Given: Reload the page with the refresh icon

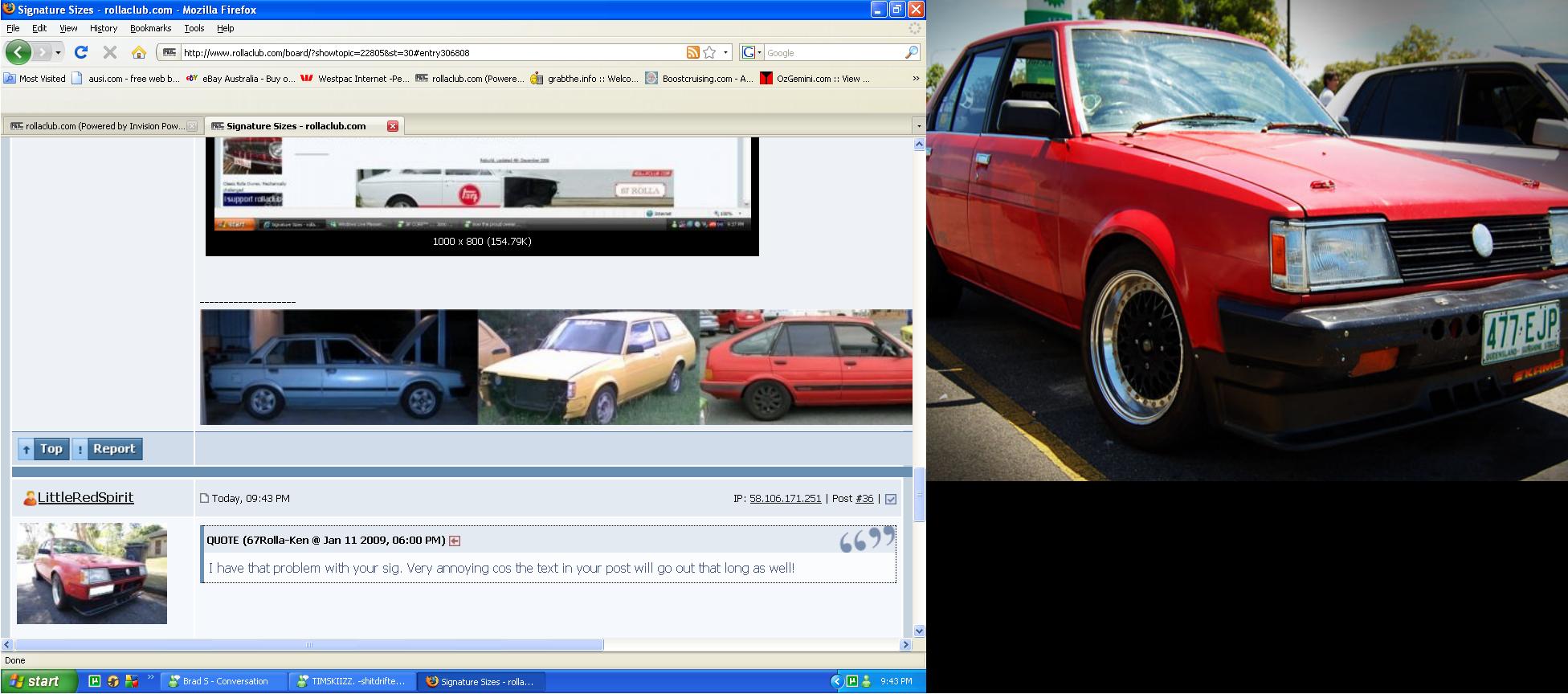Looking at the screenshot, I should [x=80, y=52].
